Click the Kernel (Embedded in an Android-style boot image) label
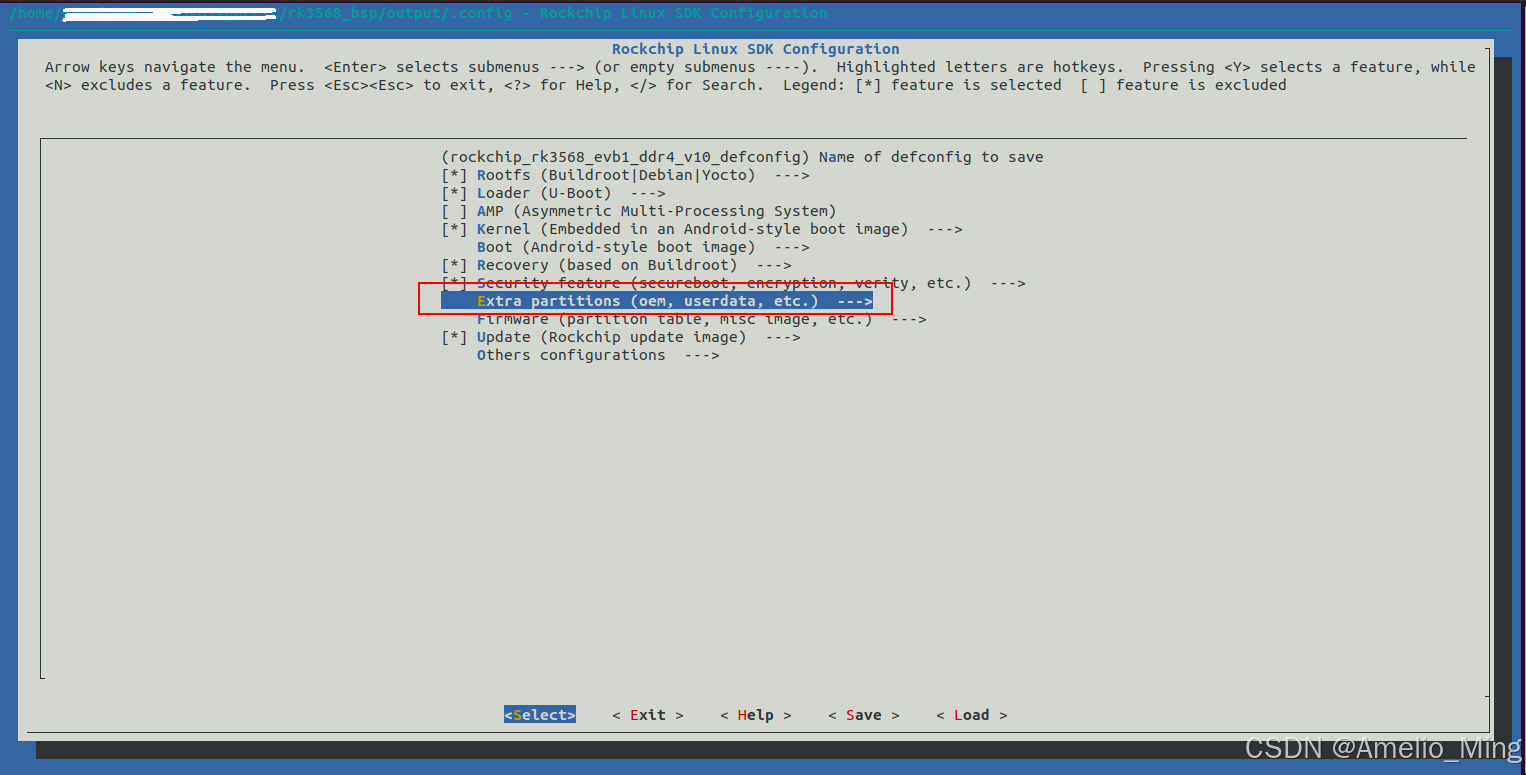 click(x=693, y=229)
